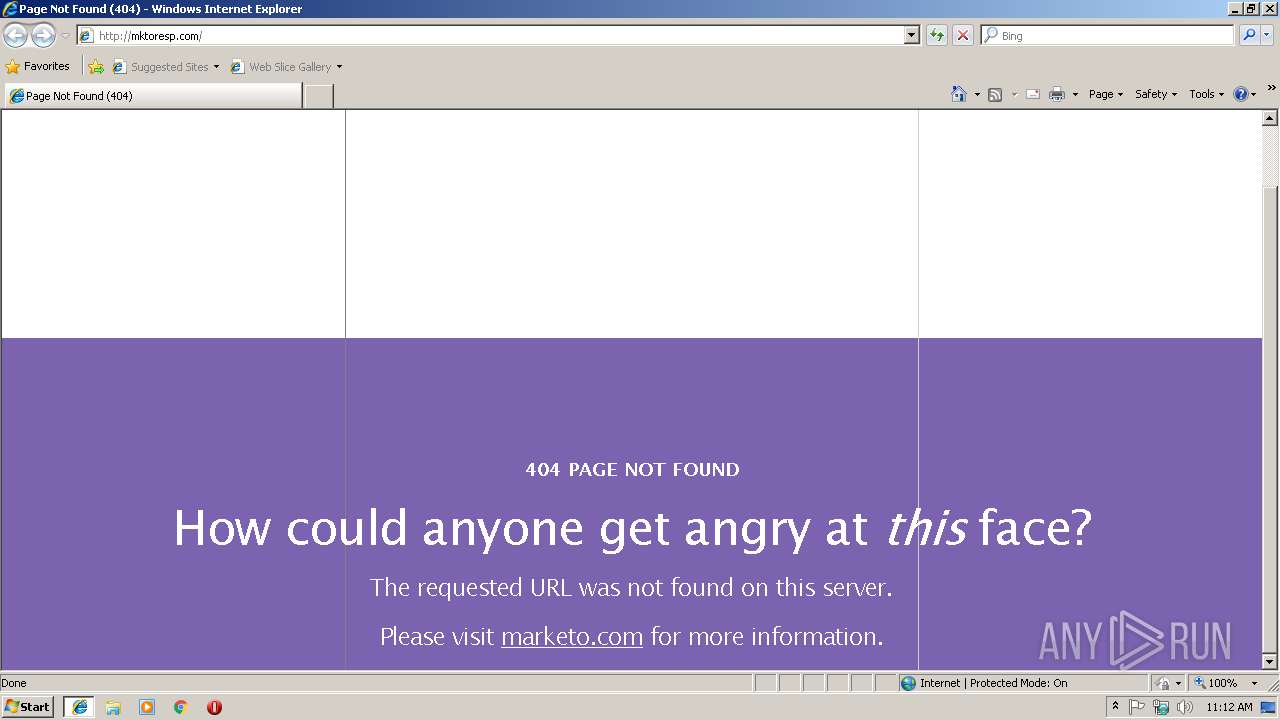Click the Back navigation arrow
Screen dimensions: 1280x720
point(15,36)
